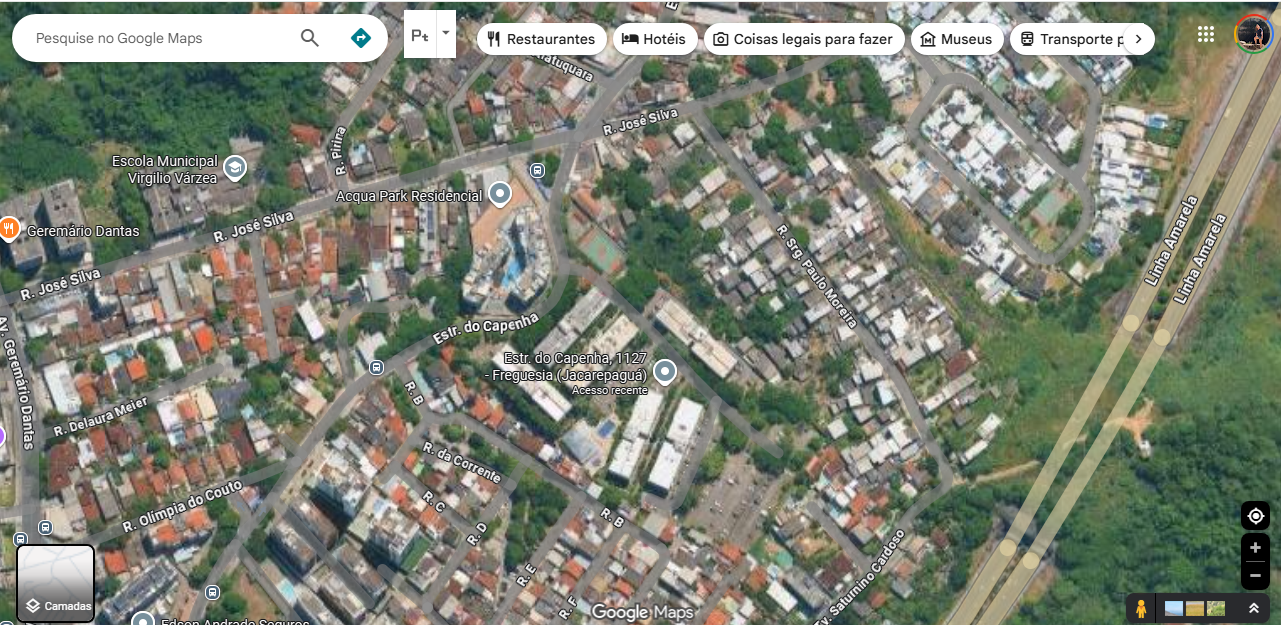Image resolution: width=1281 pixels, height=625 pixels.
Task: Center map on my location
Action: coord(1255,516)
